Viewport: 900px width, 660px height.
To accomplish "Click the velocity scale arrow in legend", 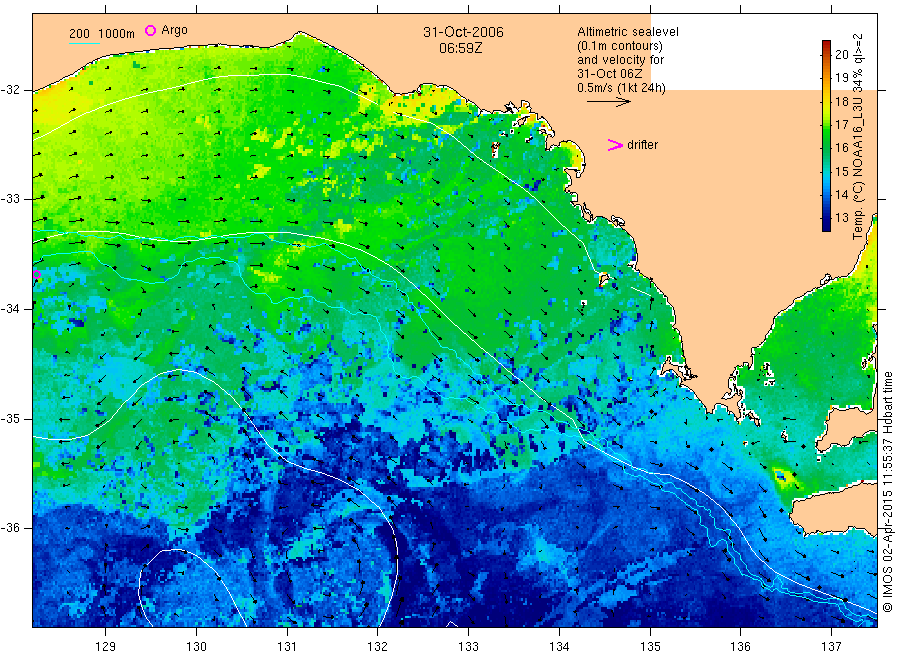I will (x=608, y=102).
